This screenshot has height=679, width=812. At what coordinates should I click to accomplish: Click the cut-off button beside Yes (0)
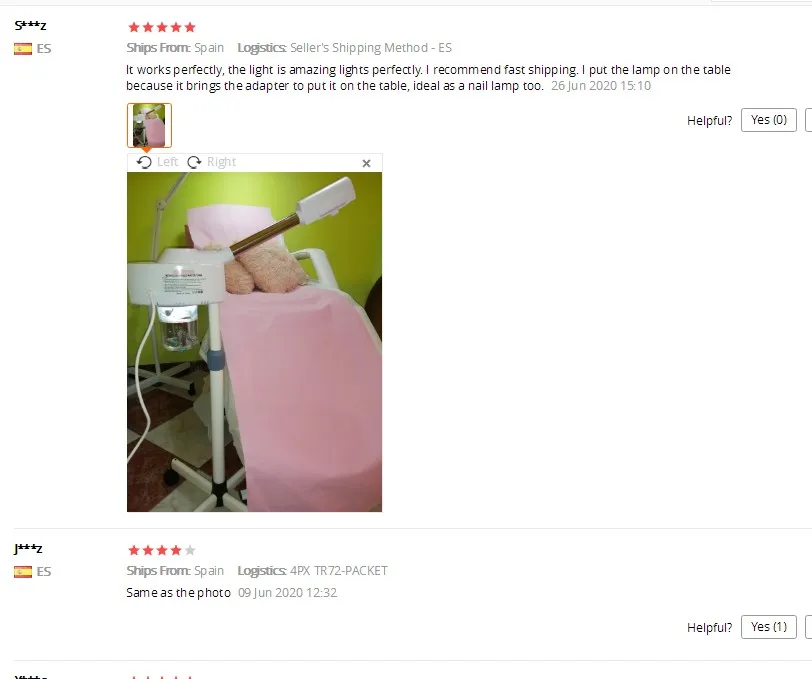tap(809, 120)
